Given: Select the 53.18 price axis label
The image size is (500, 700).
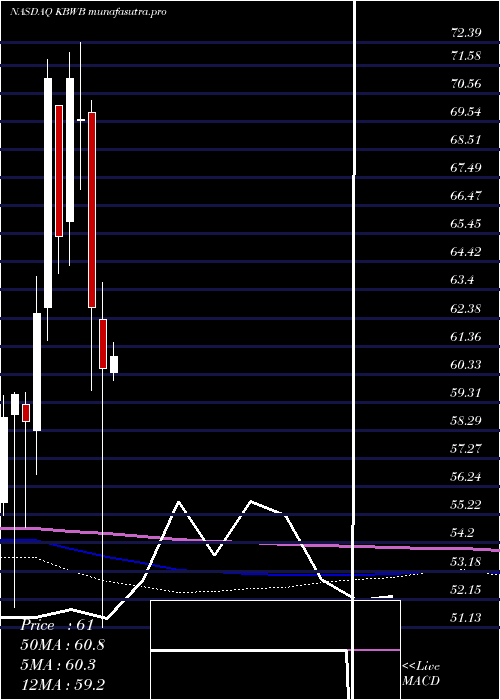Looking at the screenshot, I should click(466, 561).
